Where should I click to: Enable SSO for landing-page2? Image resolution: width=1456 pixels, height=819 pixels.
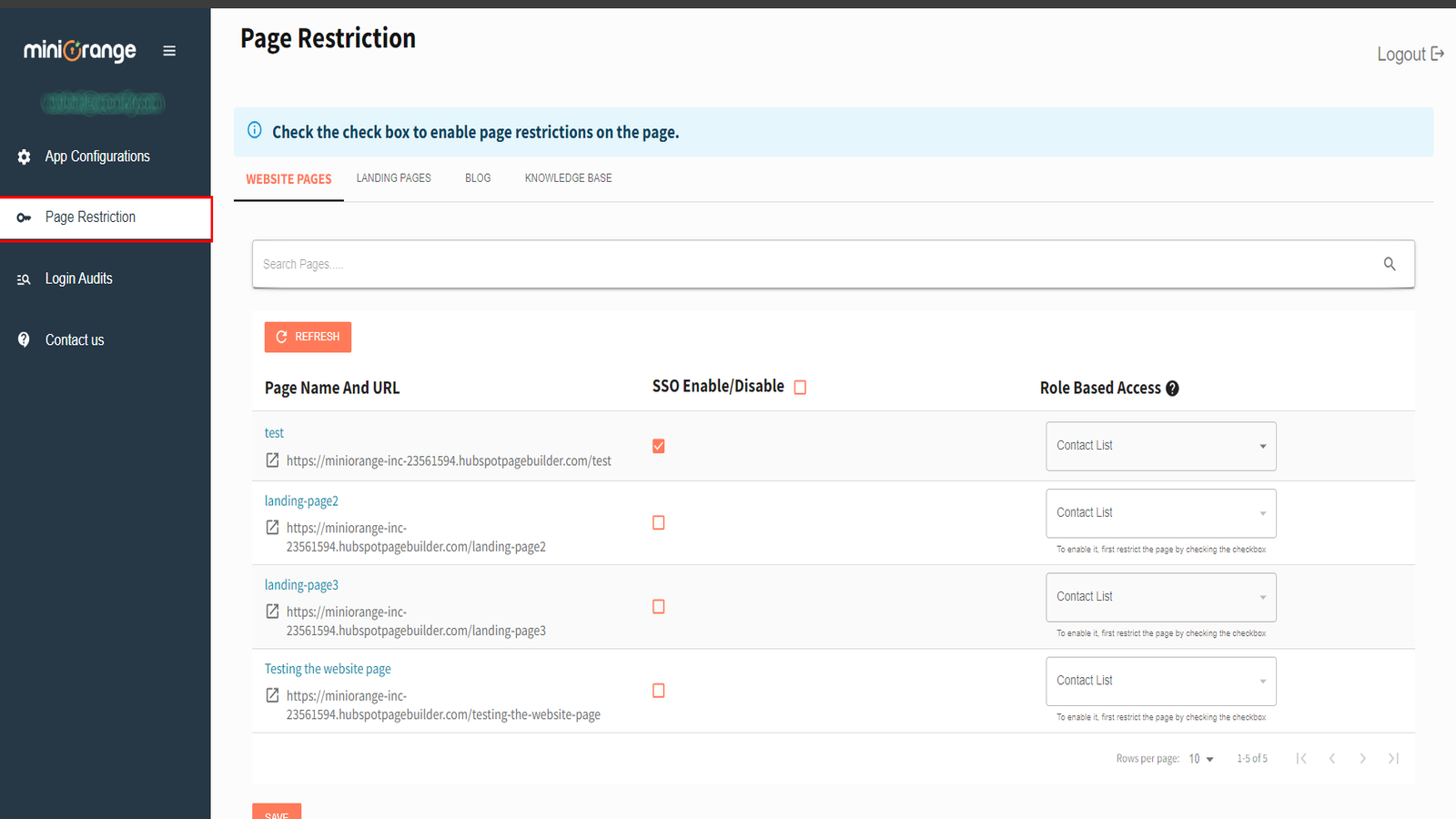658,522
